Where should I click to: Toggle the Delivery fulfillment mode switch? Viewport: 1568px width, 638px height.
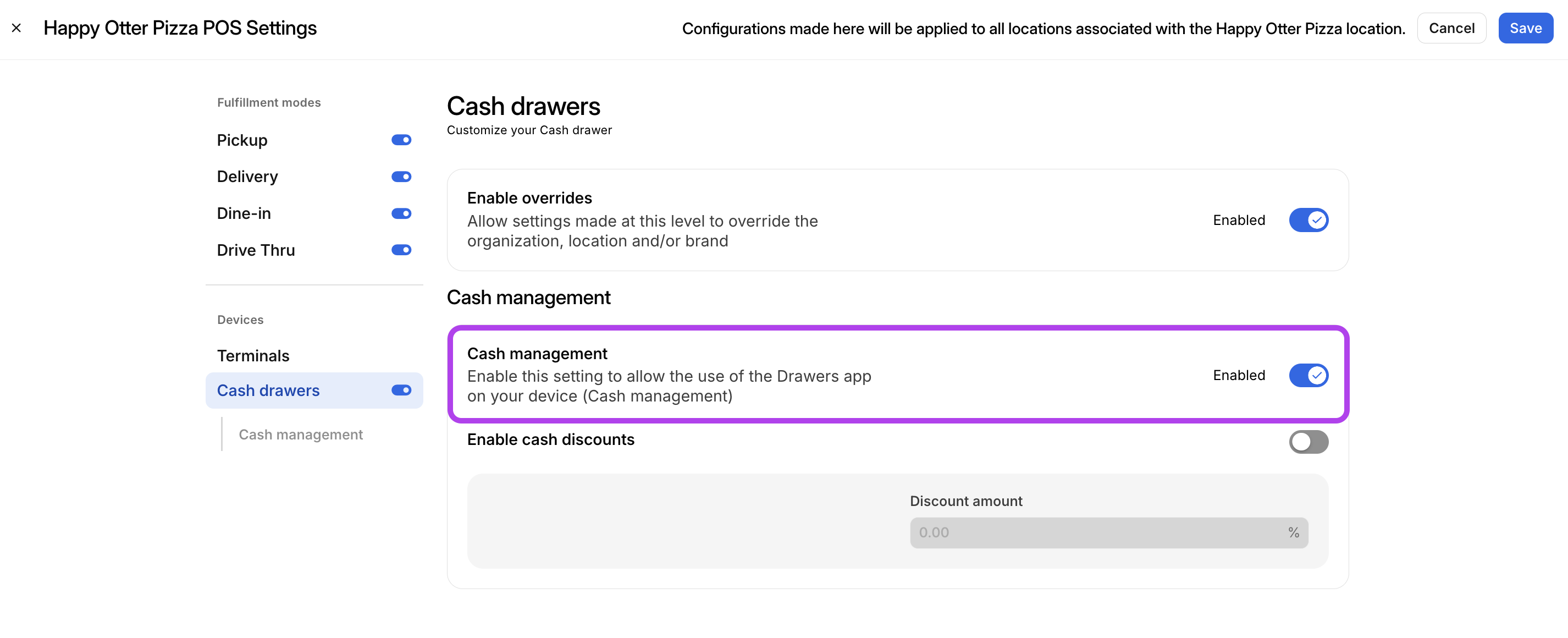(401, 177)
